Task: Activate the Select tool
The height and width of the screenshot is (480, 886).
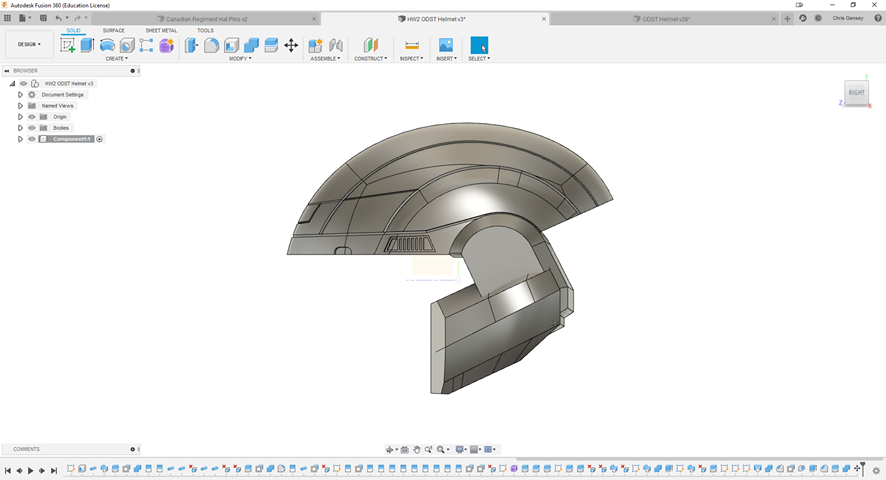Action: pos(479,45)
